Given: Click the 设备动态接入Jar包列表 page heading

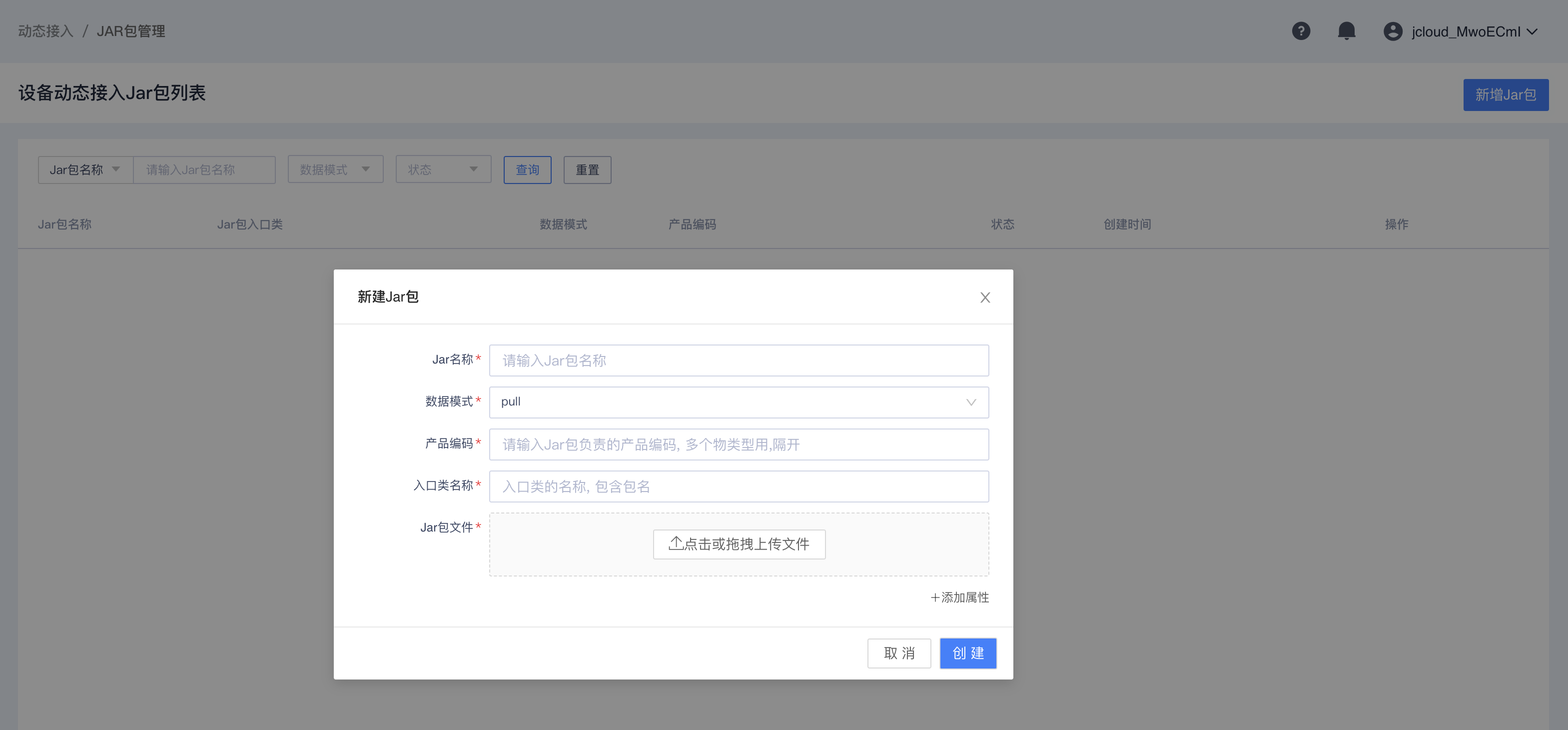Looking at the screenshot, I should 112,93.
